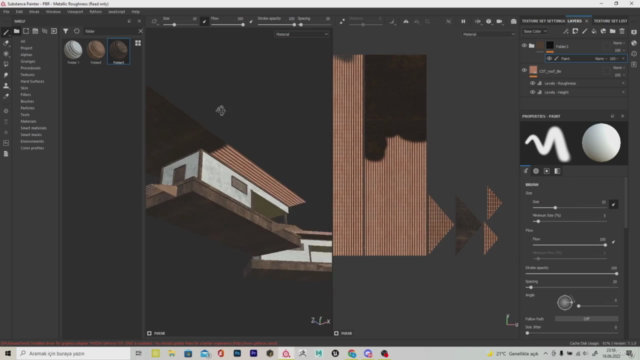Show All shelf category
This screenshot has height=360, width=640.
23,41
